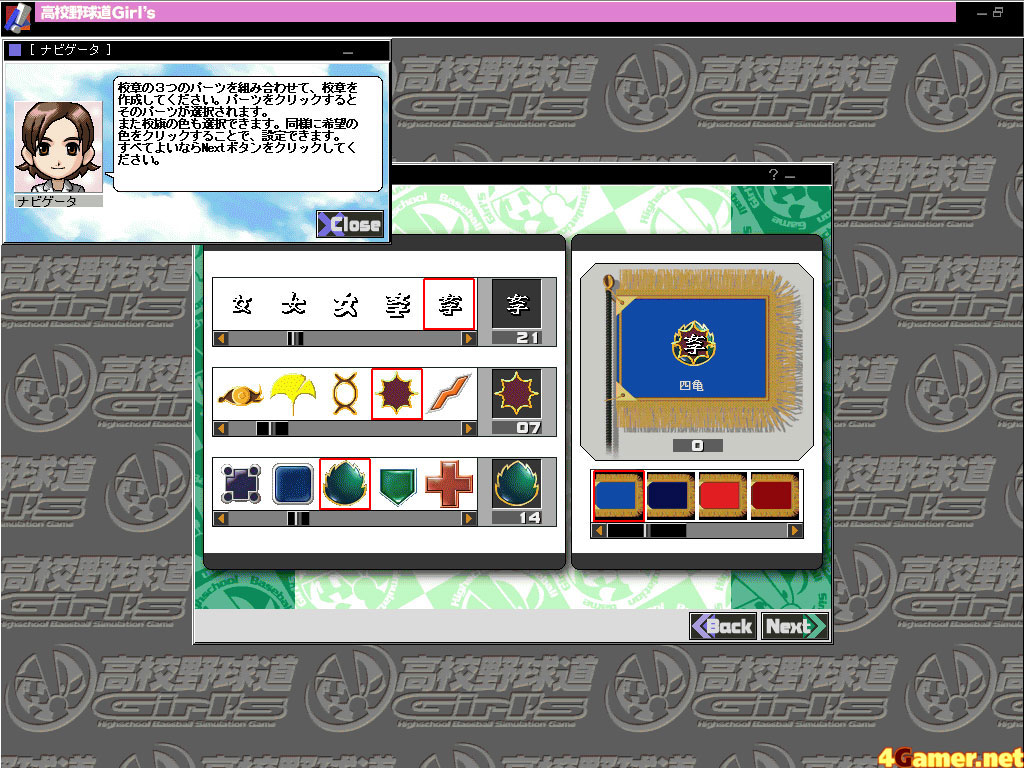Click the navigator character portrait

(x=58, y=147)
